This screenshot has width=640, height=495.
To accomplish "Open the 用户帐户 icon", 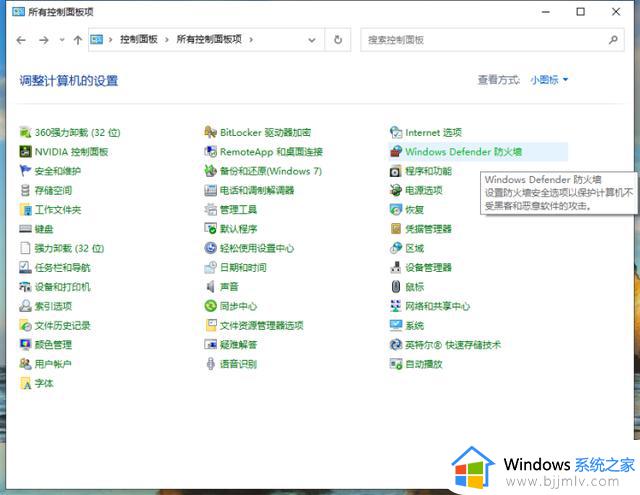I will (x=25, y=364).
